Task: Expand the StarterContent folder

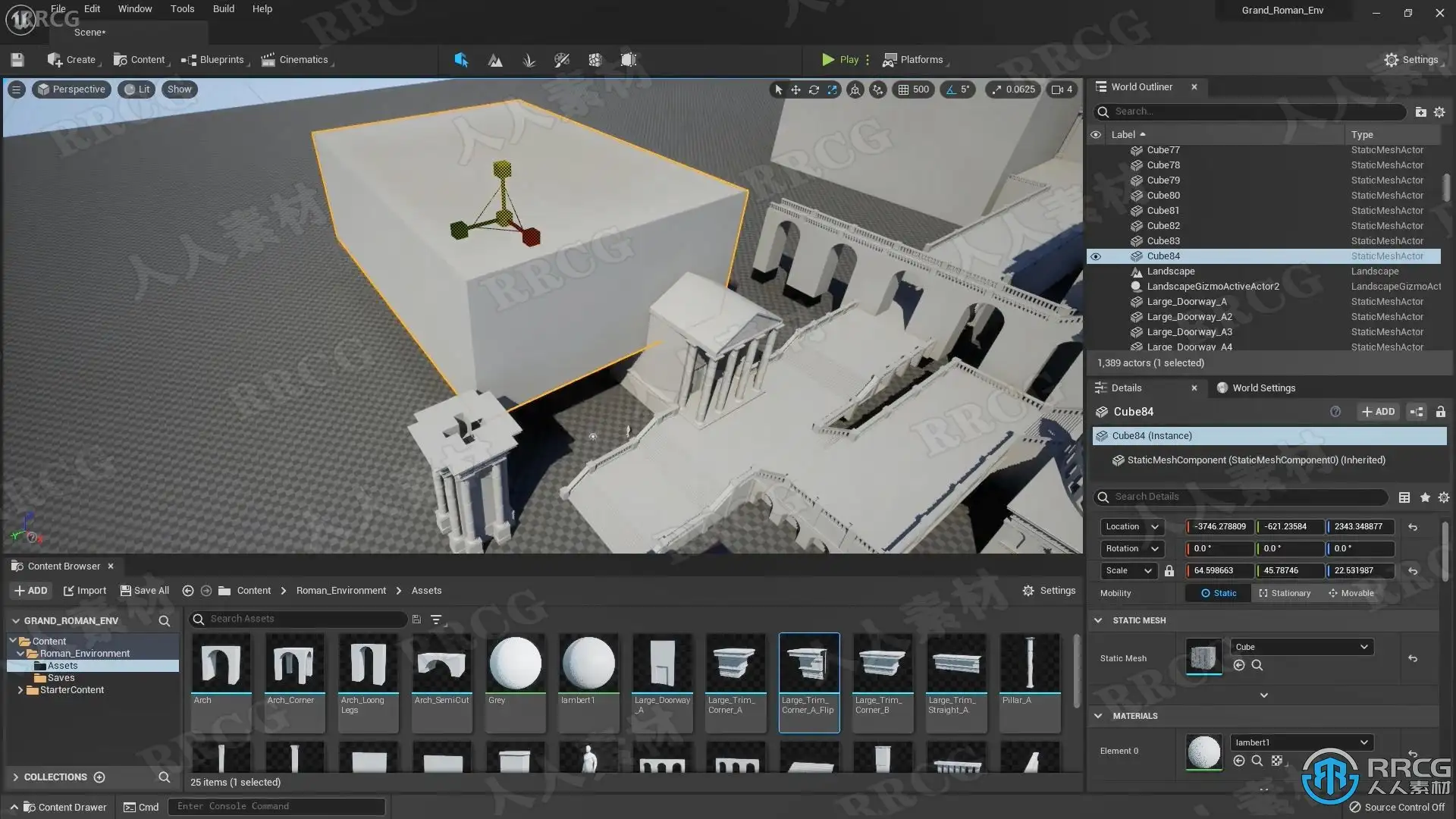Action: 20,690
